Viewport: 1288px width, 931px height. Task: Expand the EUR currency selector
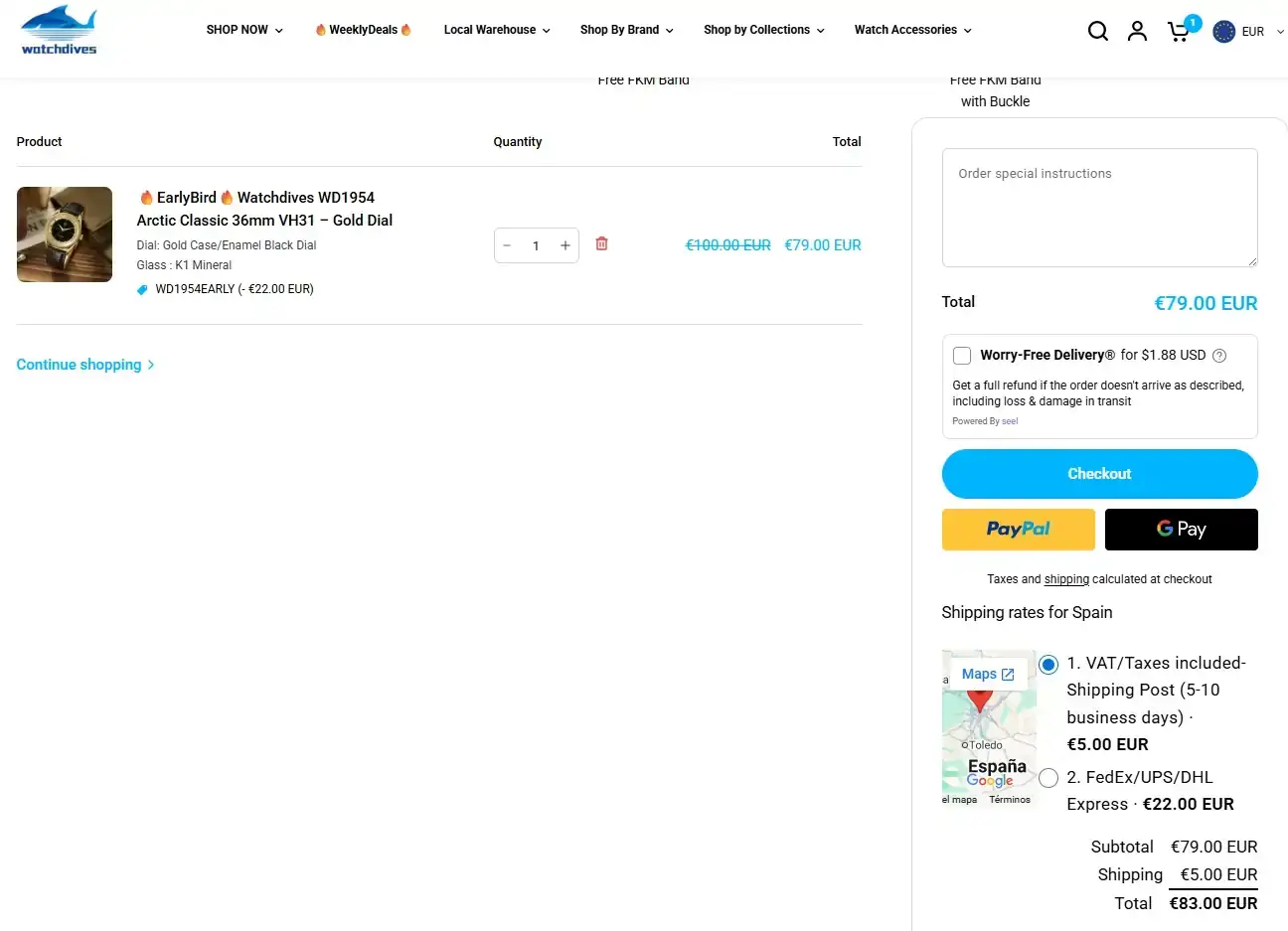(x=1249, y=32)
